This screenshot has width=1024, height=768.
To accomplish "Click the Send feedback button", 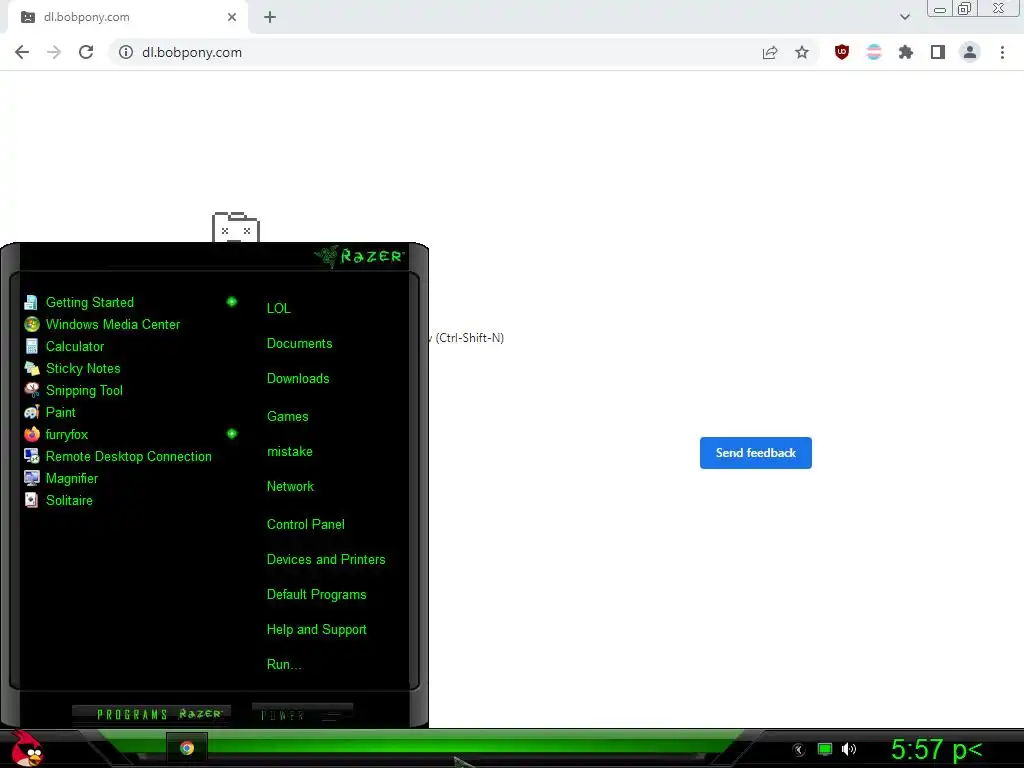I will click(x=756, y=453).
